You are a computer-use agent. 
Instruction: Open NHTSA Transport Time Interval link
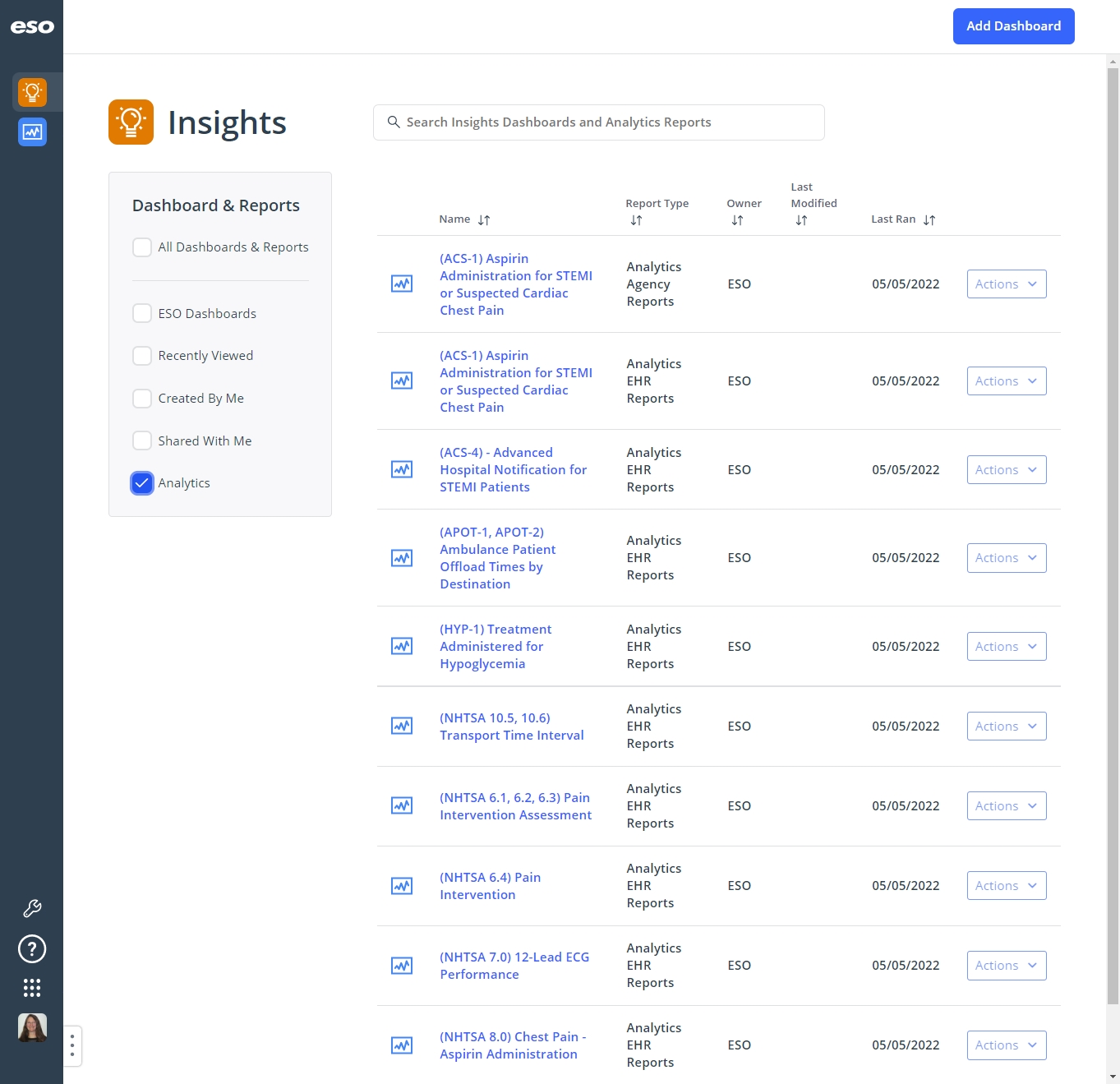(512, 727)
